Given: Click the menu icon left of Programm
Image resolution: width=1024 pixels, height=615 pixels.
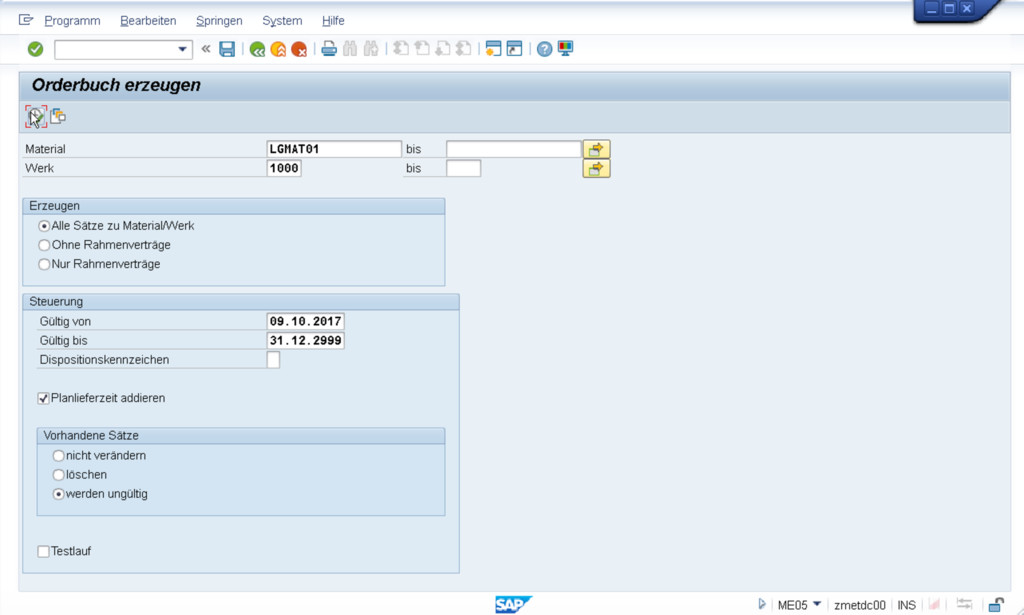Looking at the screenshot, I should (x=25, y=20).
